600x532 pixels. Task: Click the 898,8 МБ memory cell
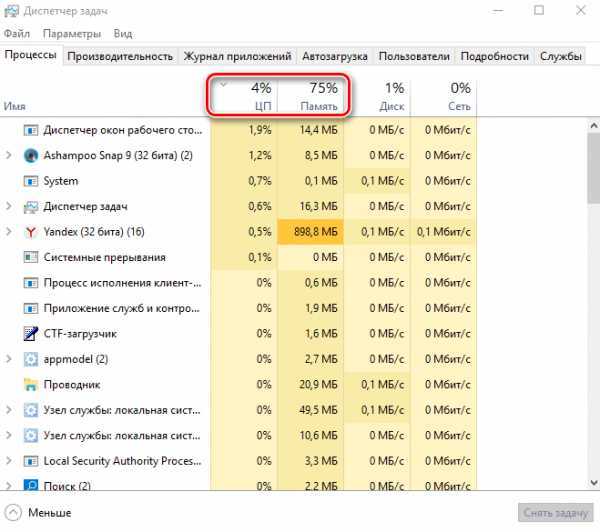[310, 232]
